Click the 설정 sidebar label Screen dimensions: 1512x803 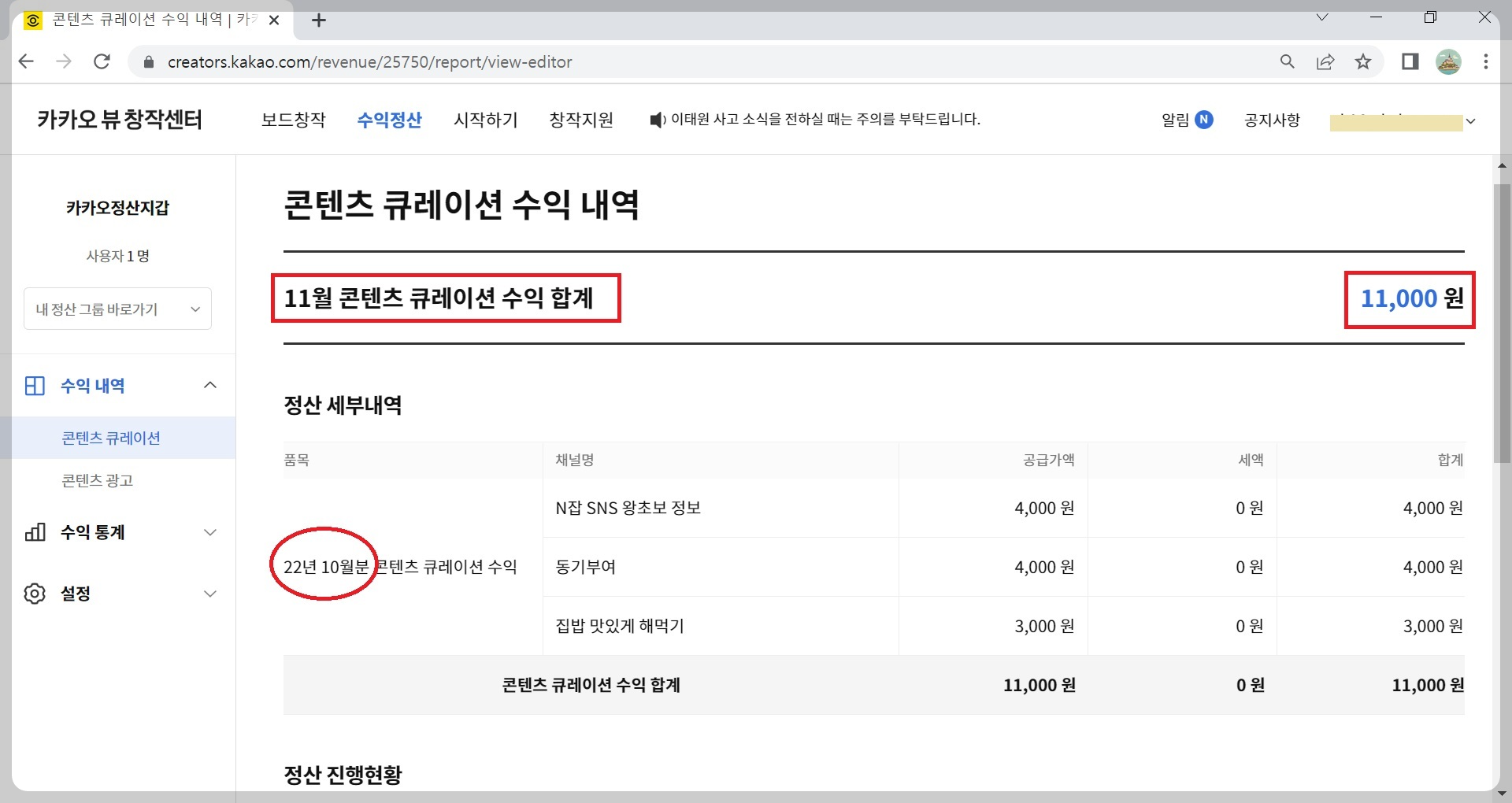click(x=76, y=594)
